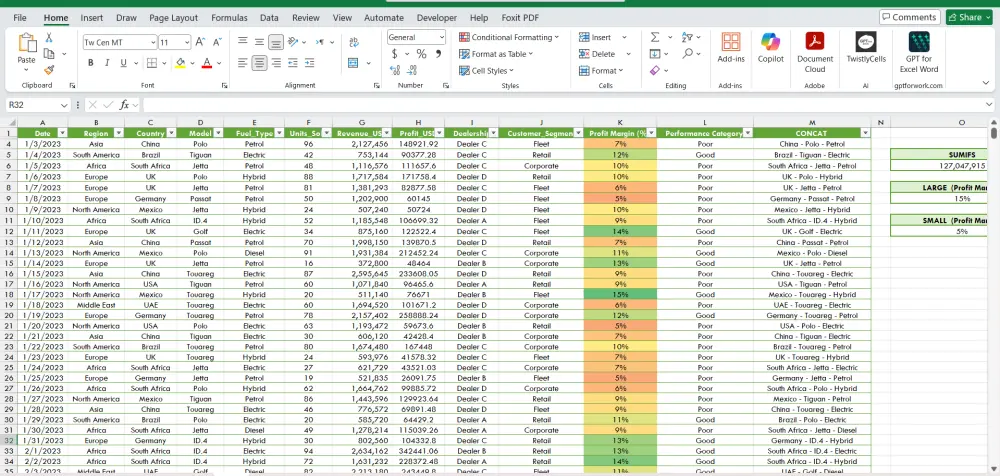Expand Conditional Formatting menu

[508, 38]
